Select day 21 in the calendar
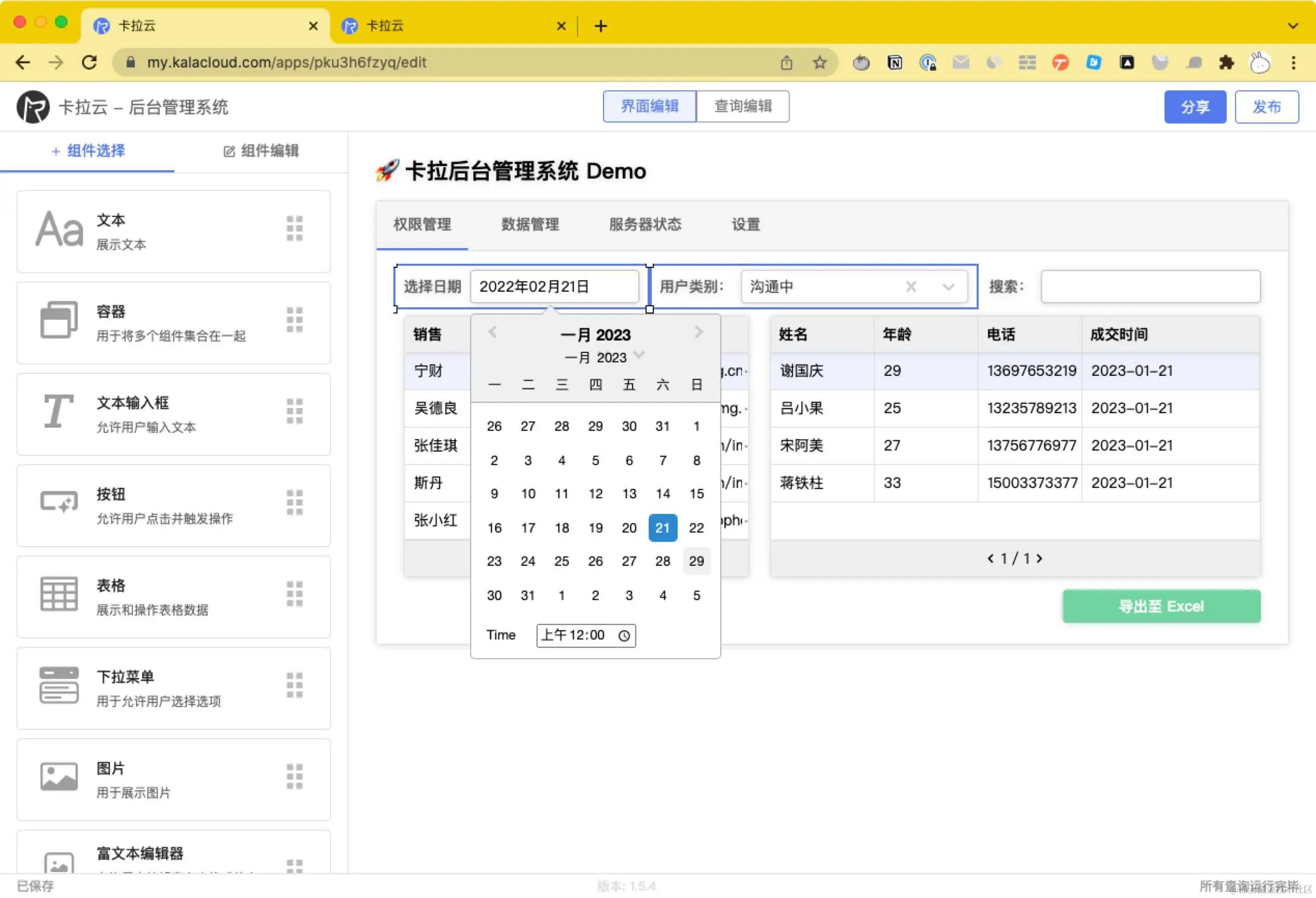This screenshot has width=1316, height=898. pos(663,528)
